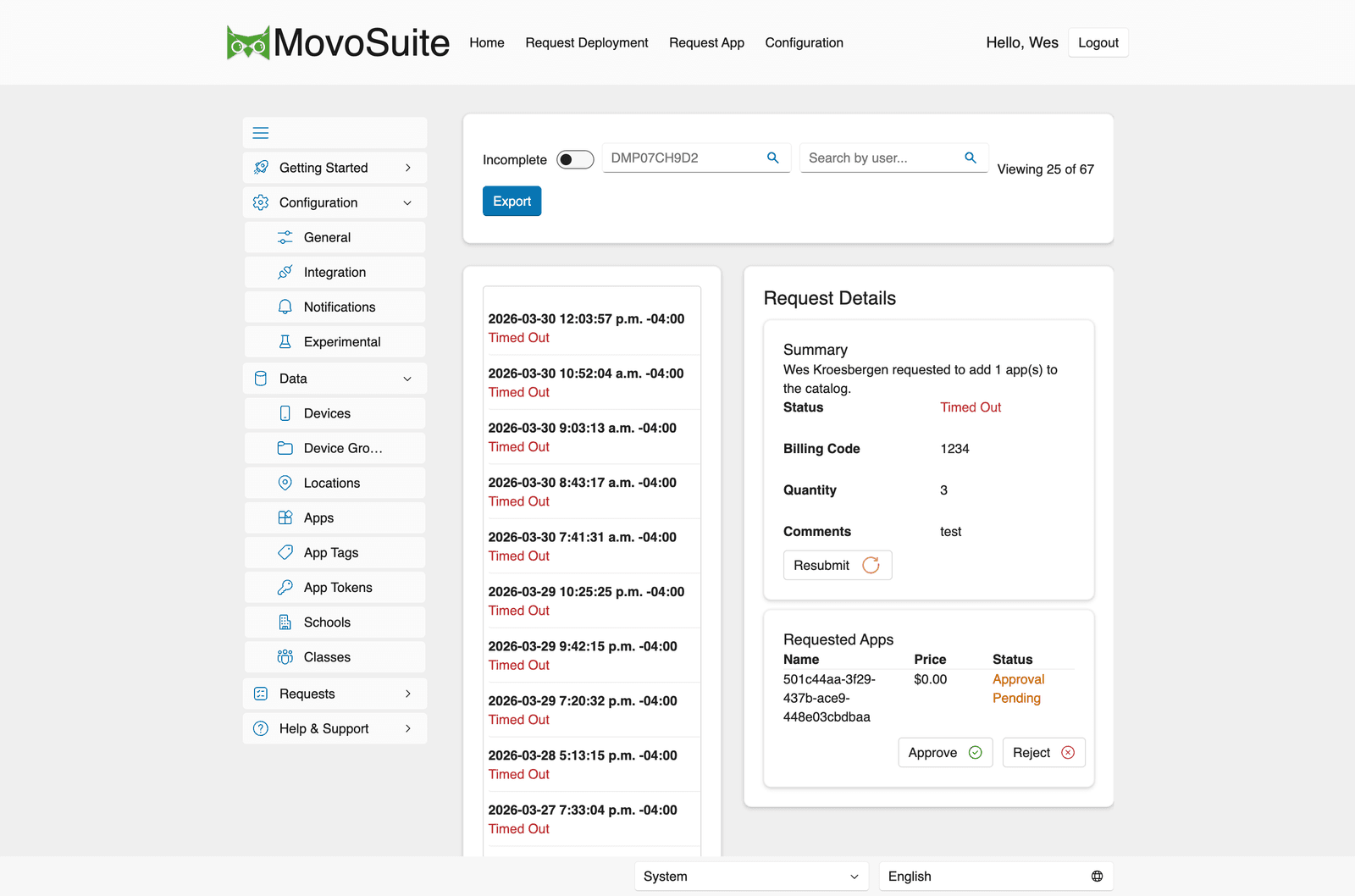Click the Configuration gear icon
This screenshot has width=1355, height=896.
261,202
